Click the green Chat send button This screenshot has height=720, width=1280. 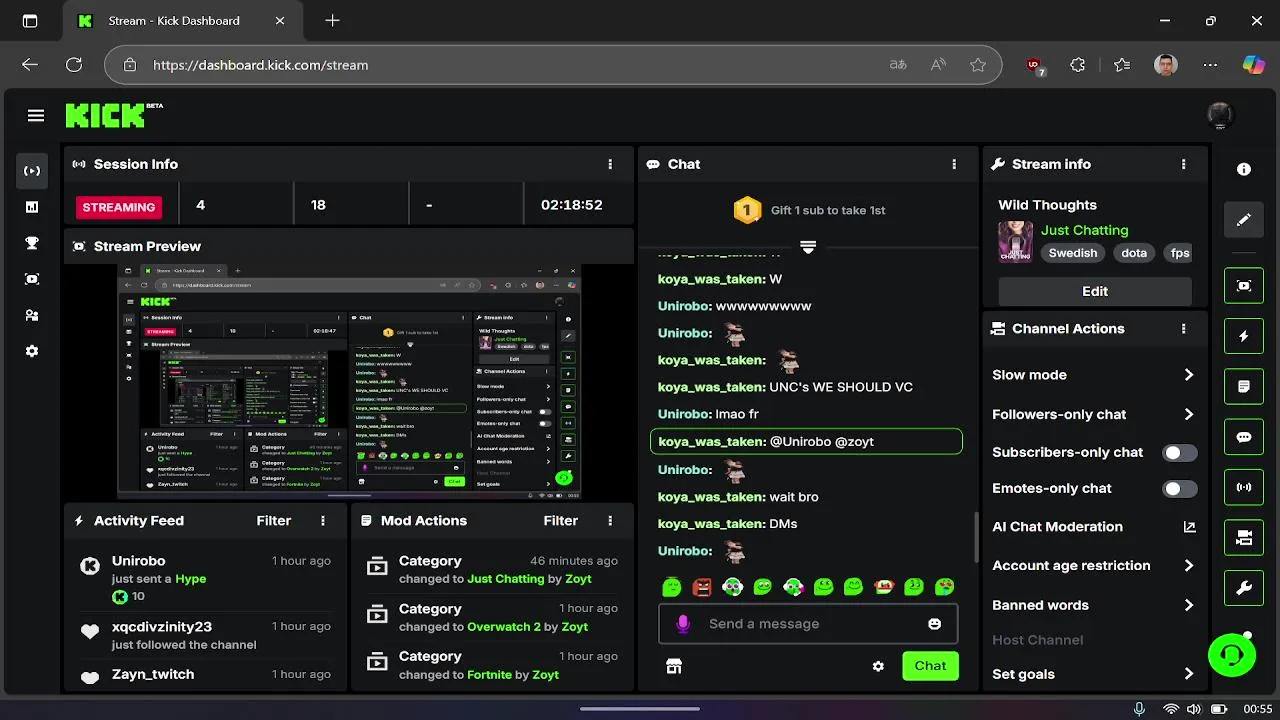[930, 666]
